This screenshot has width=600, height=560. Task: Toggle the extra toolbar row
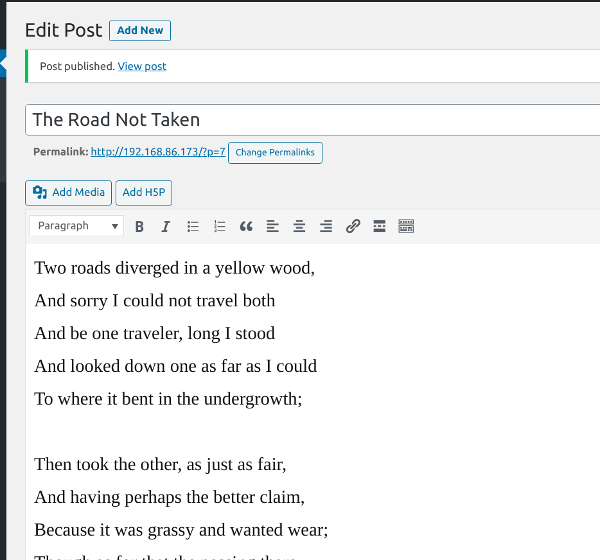[x=406, y=227]
